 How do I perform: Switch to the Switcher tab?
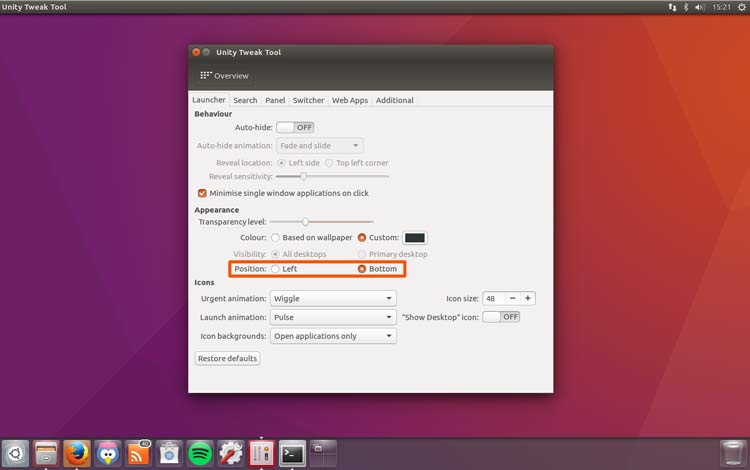309,100
